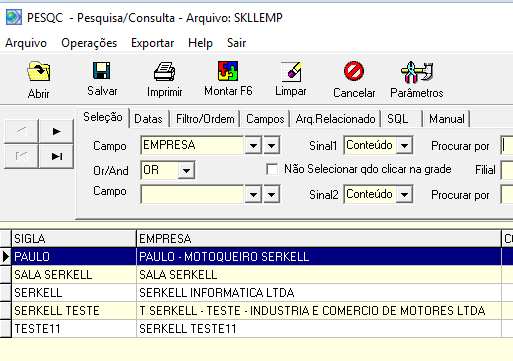
Task: Expand the Sinal1 Conteúdo dropdown
Action: (404, 145)
